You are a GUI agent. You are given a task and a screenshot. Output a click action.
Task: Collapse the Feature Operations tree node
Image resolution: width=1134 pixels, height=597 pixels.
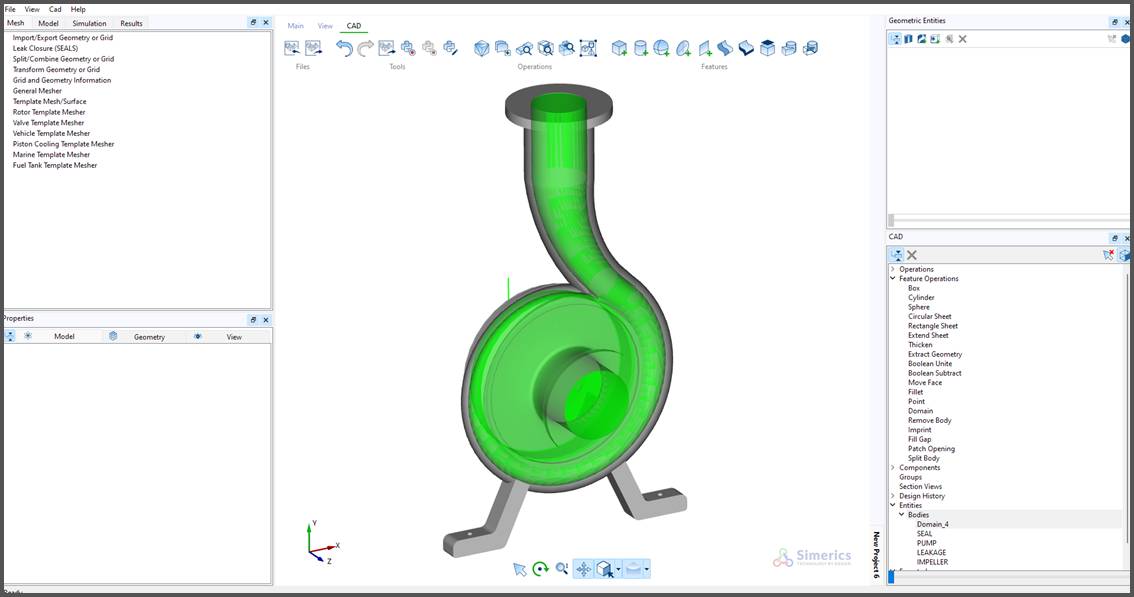pos(893,279)
